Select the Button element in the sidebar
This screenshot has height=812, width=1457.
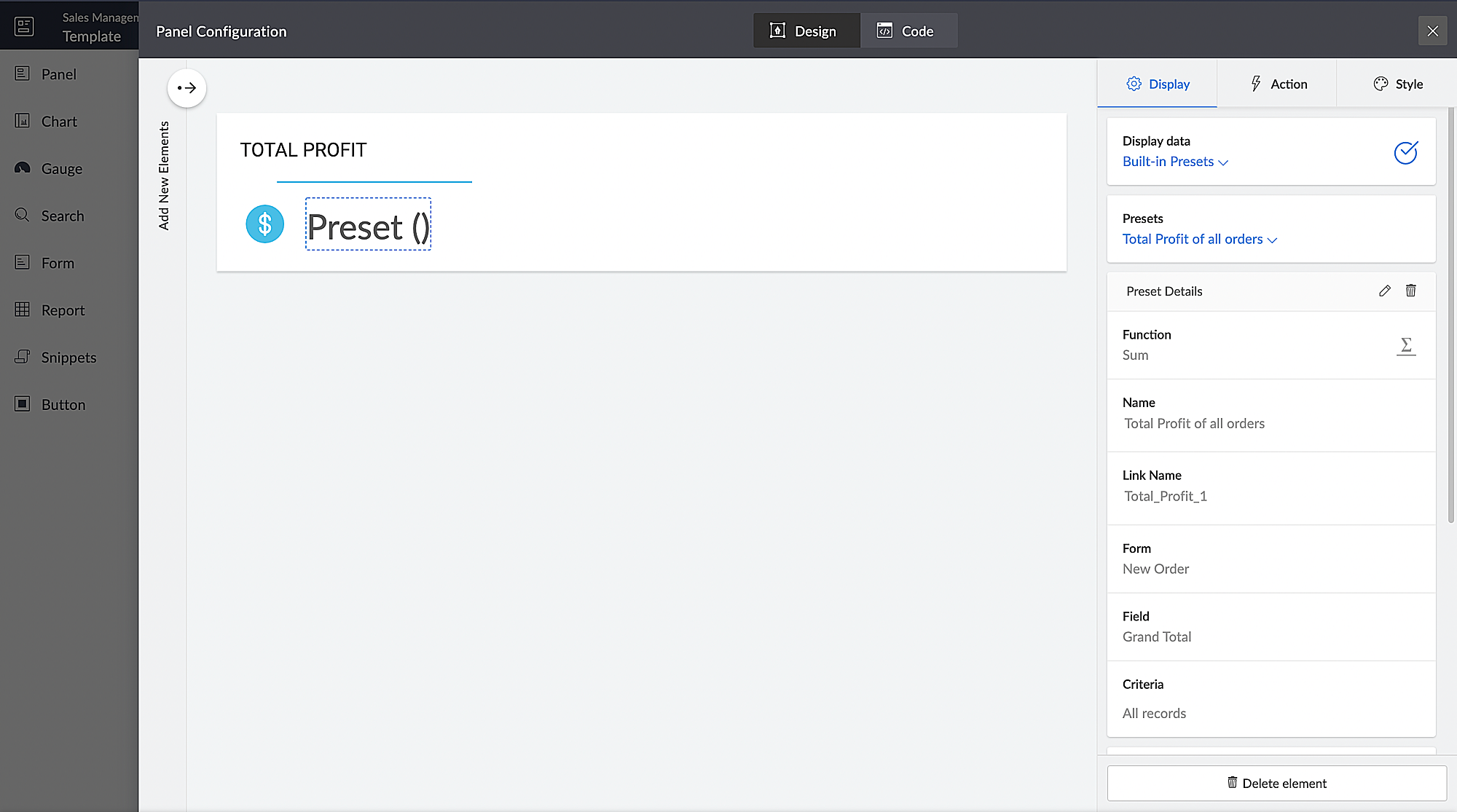[63, 405]
